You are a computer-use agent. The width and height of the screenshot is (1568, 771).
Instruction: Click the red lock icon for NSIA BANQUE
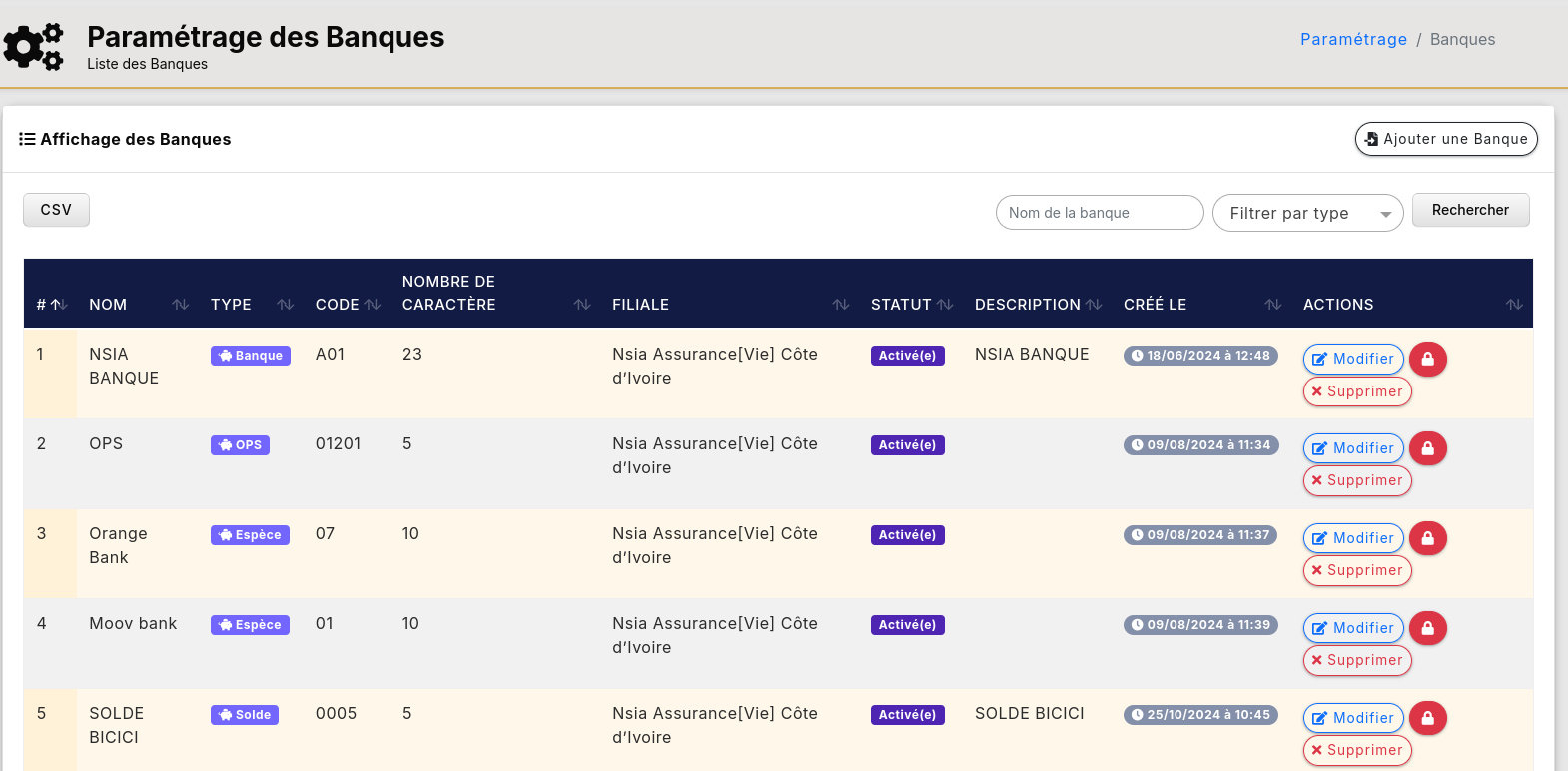(1427, 359)
